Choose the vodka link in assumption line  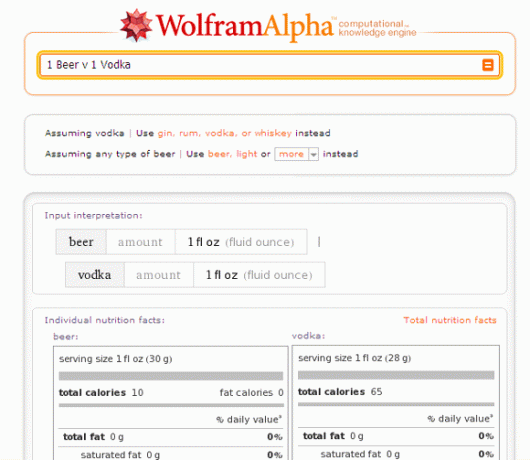pos(220,133)
